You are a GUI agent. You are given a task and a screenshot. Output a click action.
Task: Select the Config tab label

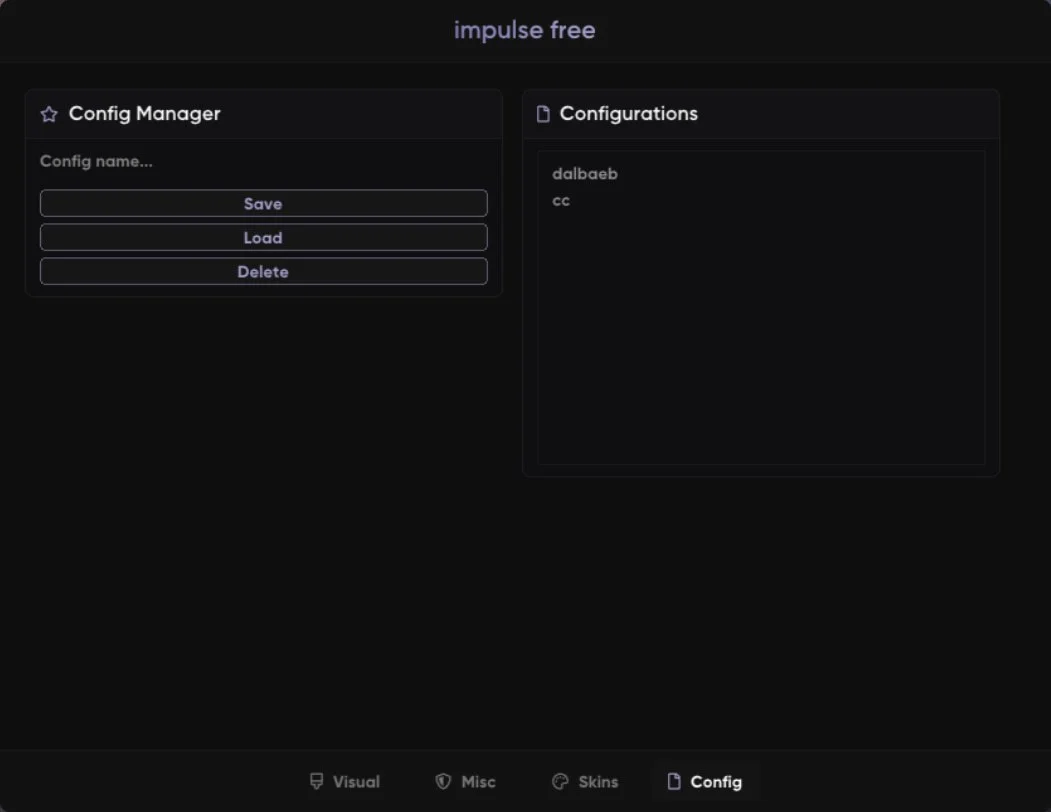coord(716,782)
